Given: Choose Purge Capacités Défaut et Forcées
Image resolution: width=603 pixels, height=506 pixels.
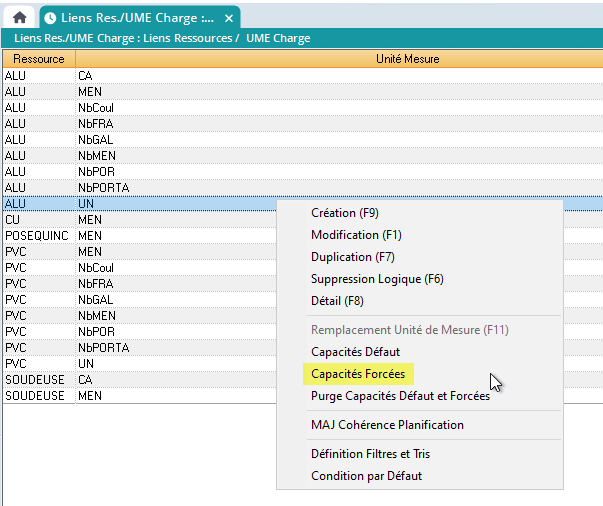Looking at the screenshot, I should click(x=400, y=396).
